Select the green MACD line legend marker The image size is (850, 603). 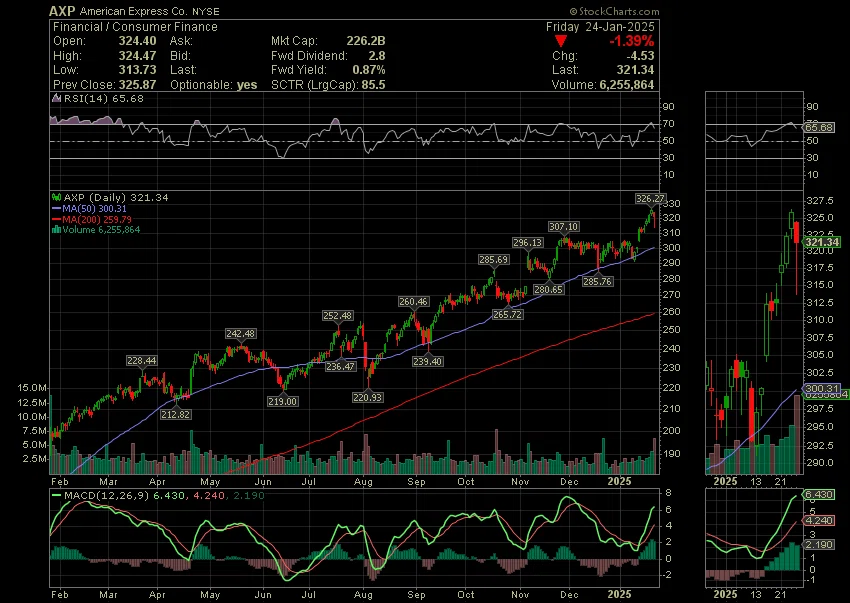[56, 495]
